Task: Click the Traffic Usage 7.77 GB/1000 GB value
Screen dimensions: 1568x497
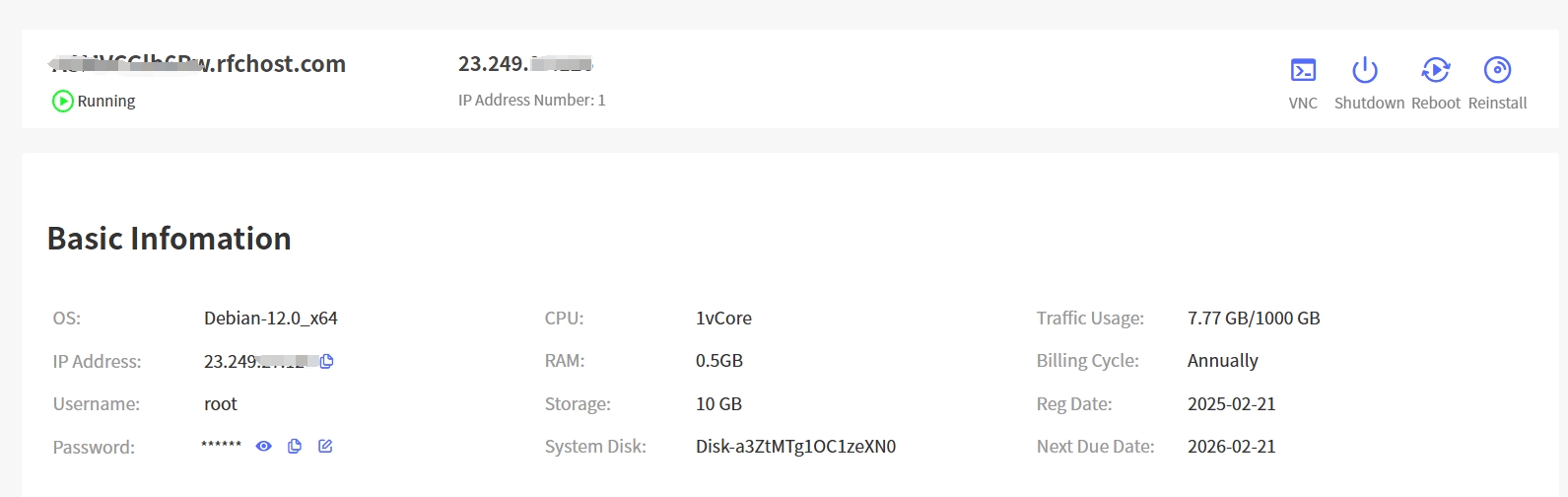Action: [1254, 319]
